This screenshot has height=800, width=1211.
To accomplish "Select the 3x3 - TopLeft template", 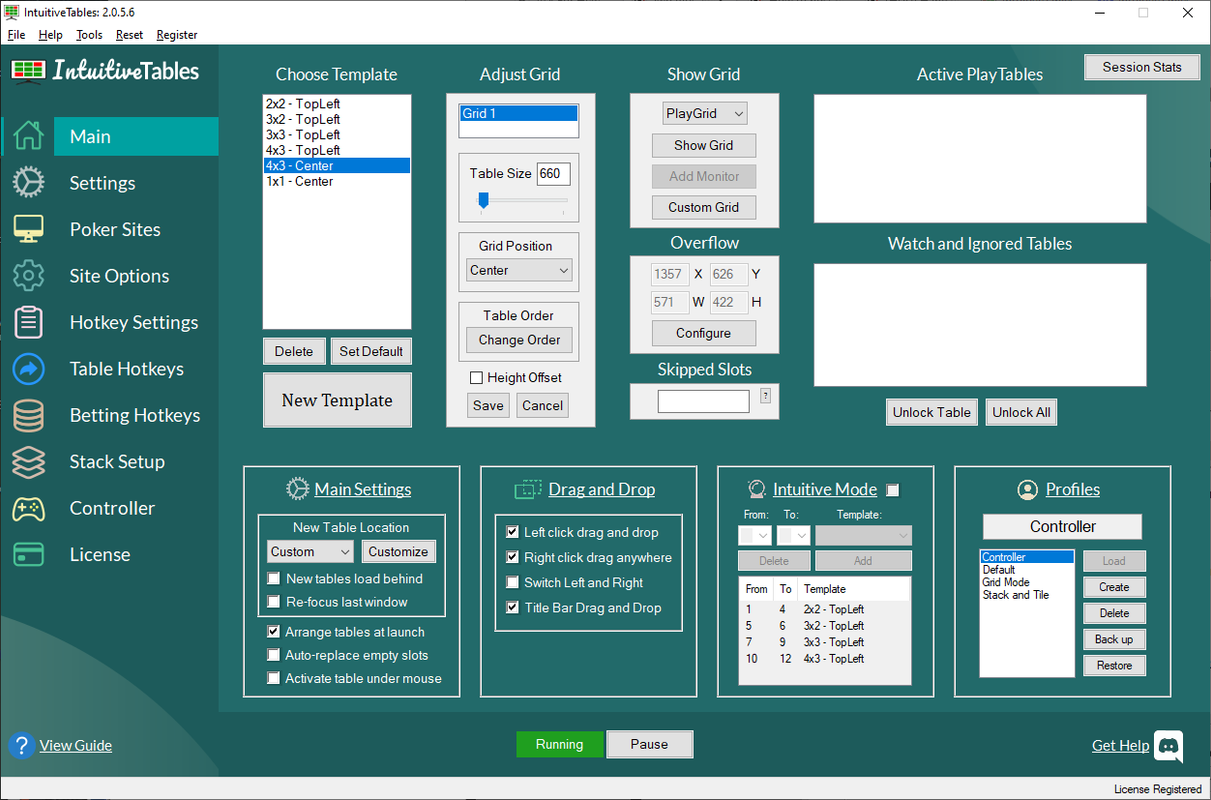I will tap(336, 135).
